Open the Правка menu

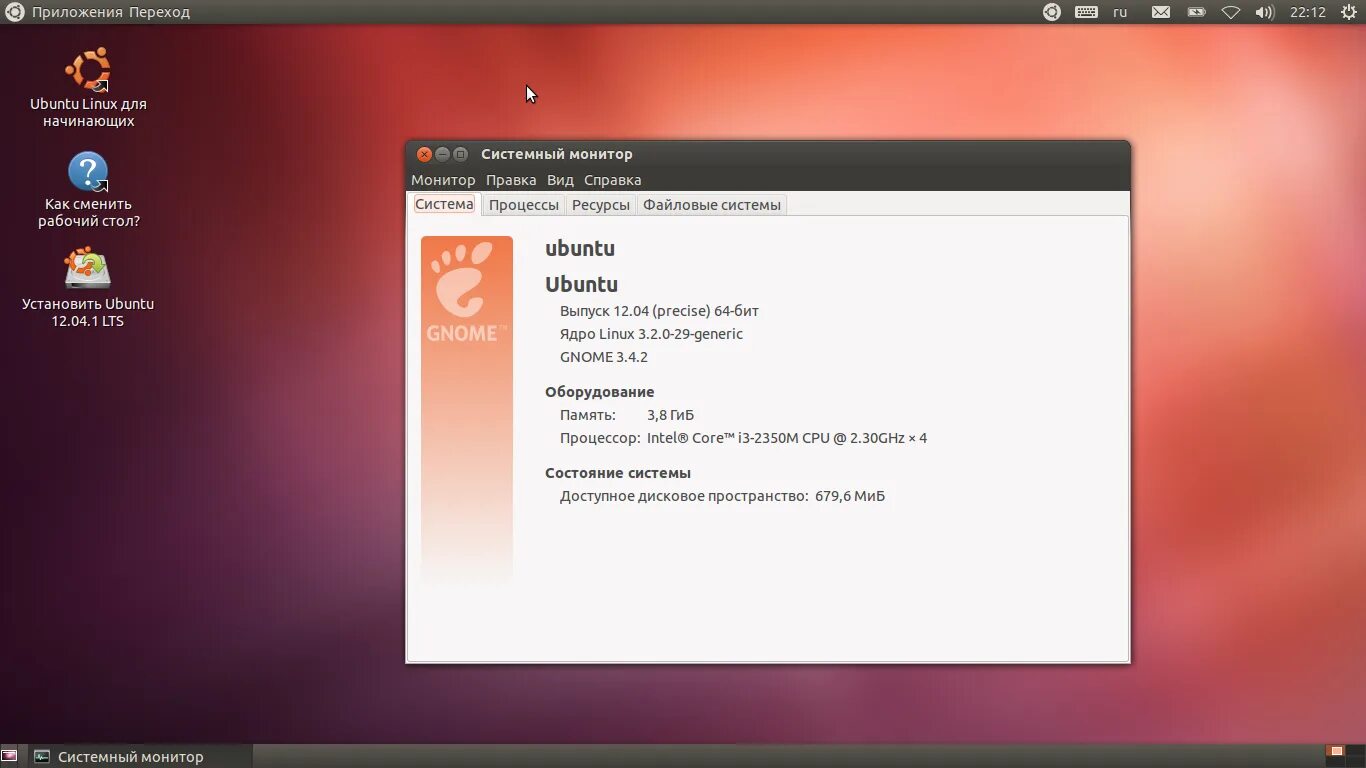(511, 180)
